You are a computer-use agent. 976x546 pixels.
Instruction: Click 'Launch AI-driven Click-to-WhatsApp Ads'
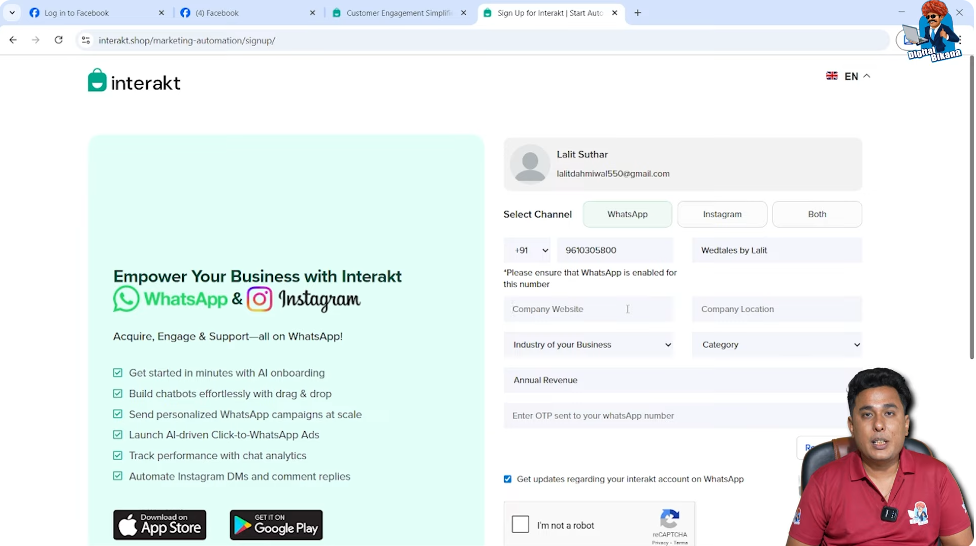pyautogui.click(x=224, y=435)
